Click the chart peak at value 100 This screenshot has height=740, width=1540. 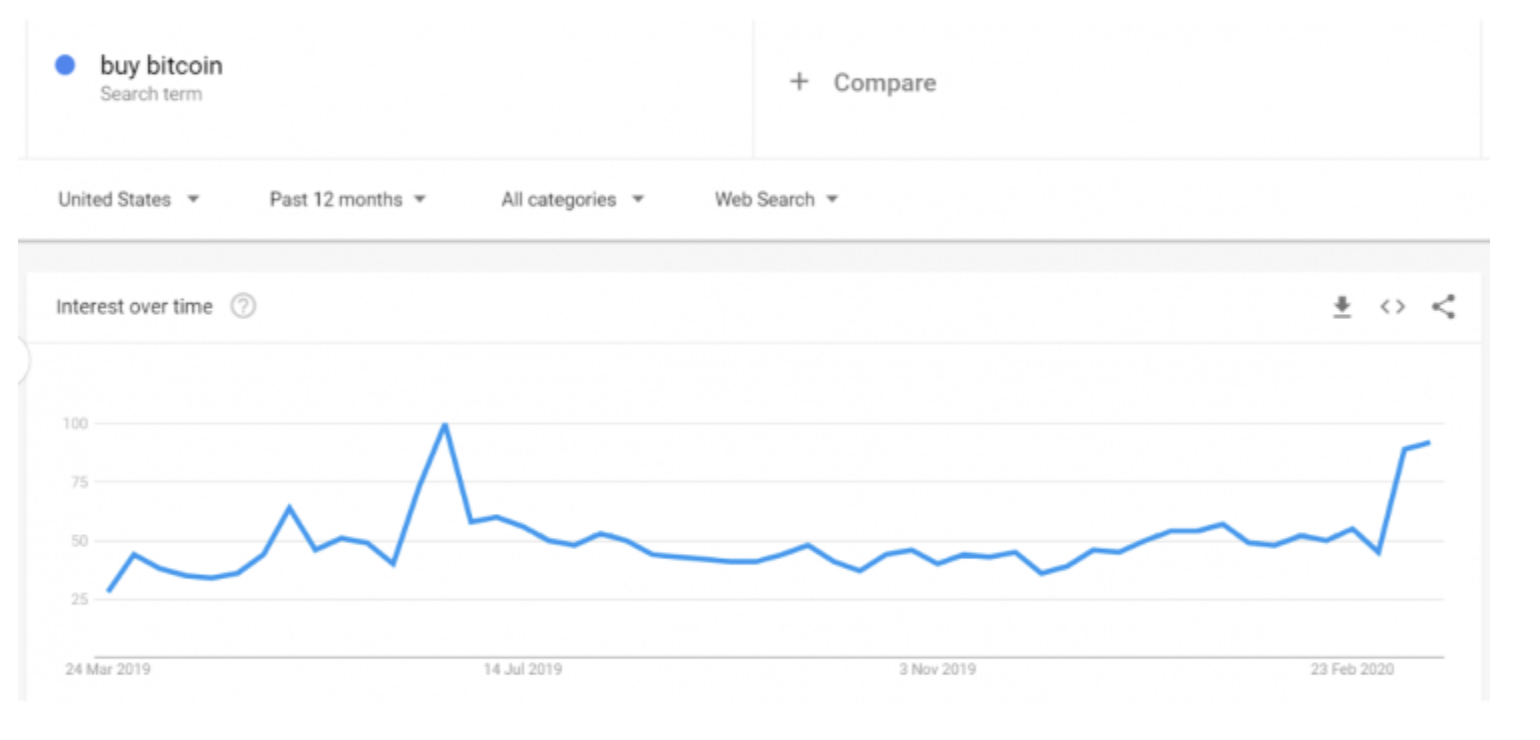pos(443,424)
